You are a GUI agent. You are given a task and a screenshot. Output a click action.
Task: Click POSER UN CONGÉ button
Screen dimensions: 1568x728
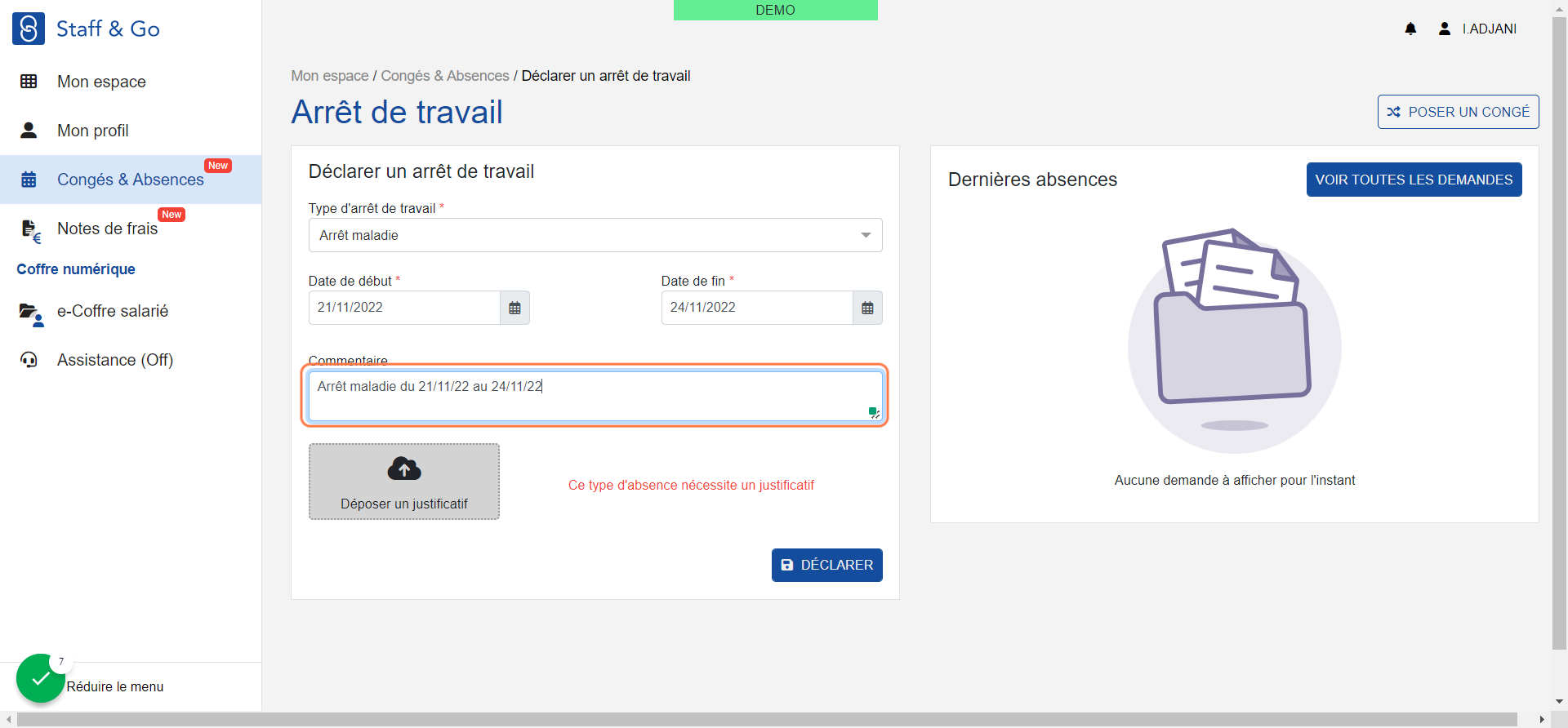[x=1458, y=112]
